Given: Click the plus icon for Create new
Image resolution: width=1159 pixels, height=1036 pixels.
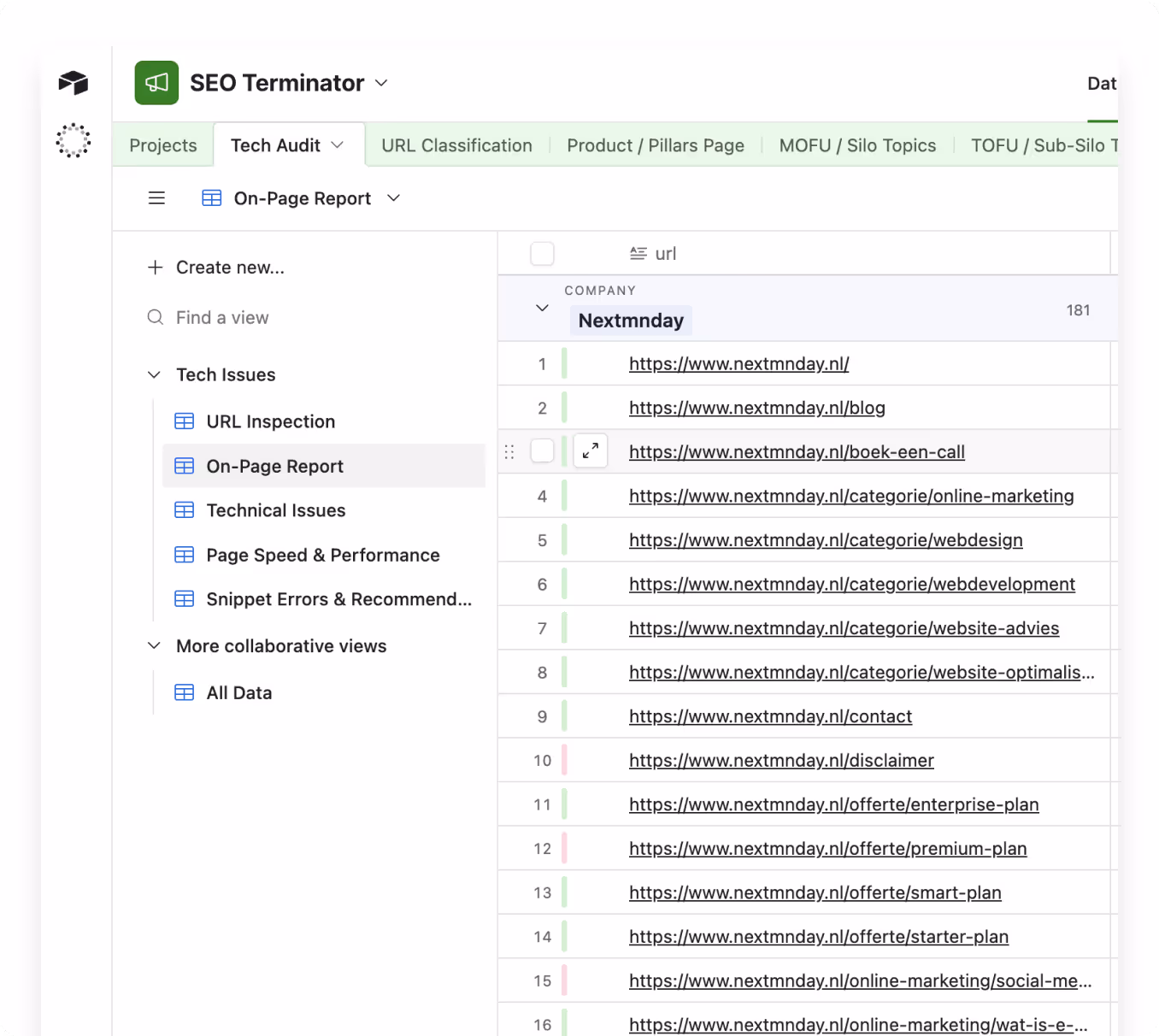Looking at the screenshot, I should (155, 268).
